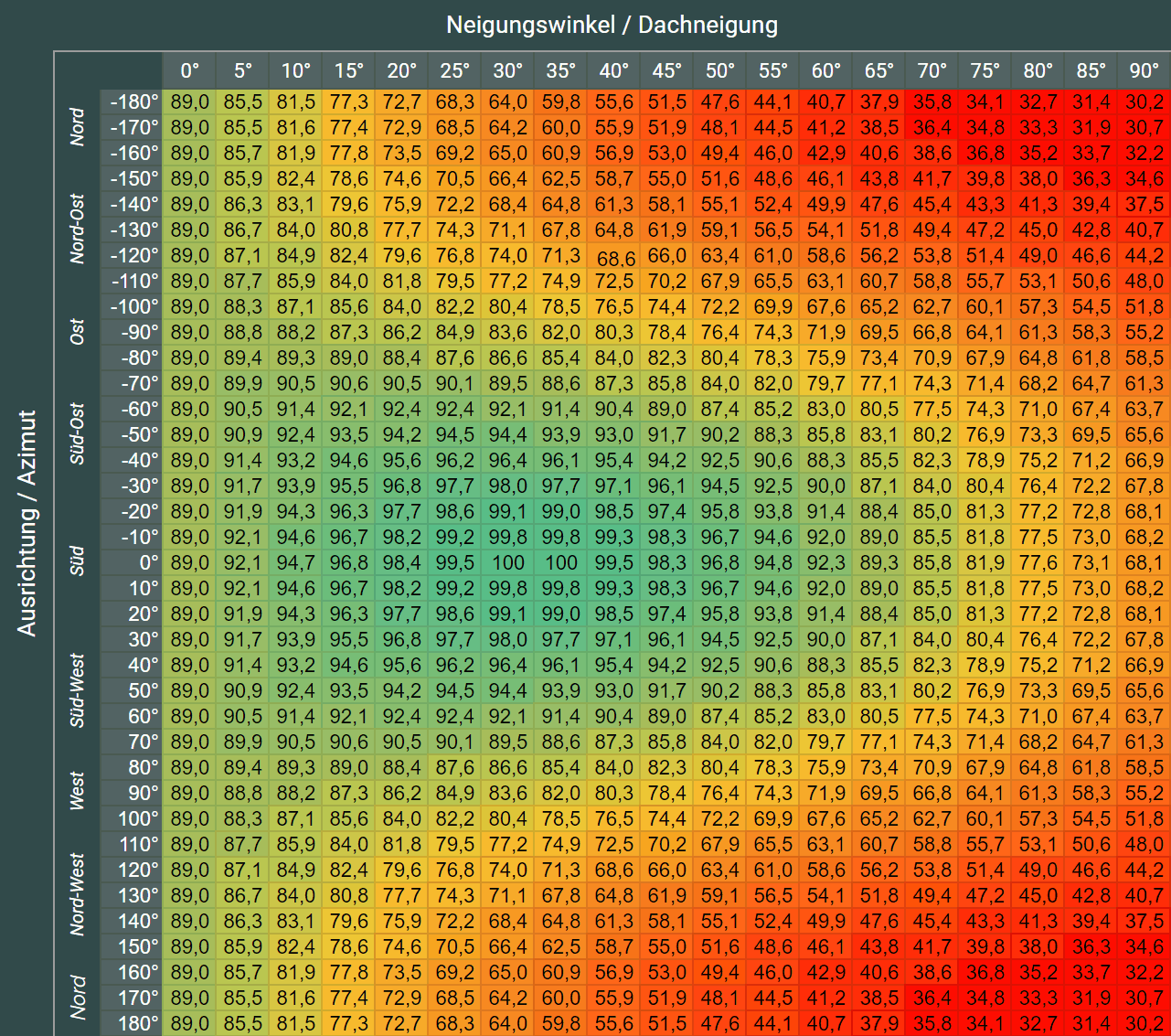Image resolution: width=1171 pixels, height=1036 pixels.
Task: Click the vertical "Ausrichtung / Azimut" axis label
Action: tap(27, 523)
